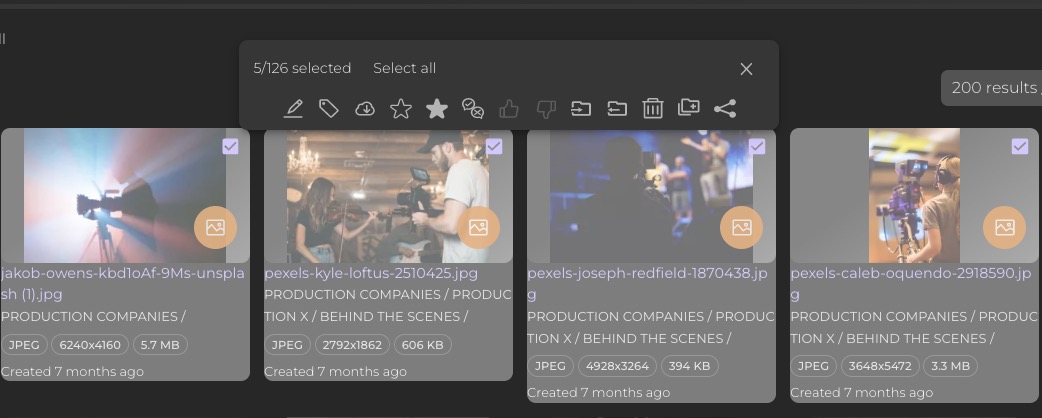Click the tag icon to tag selected files

(329, 109)
